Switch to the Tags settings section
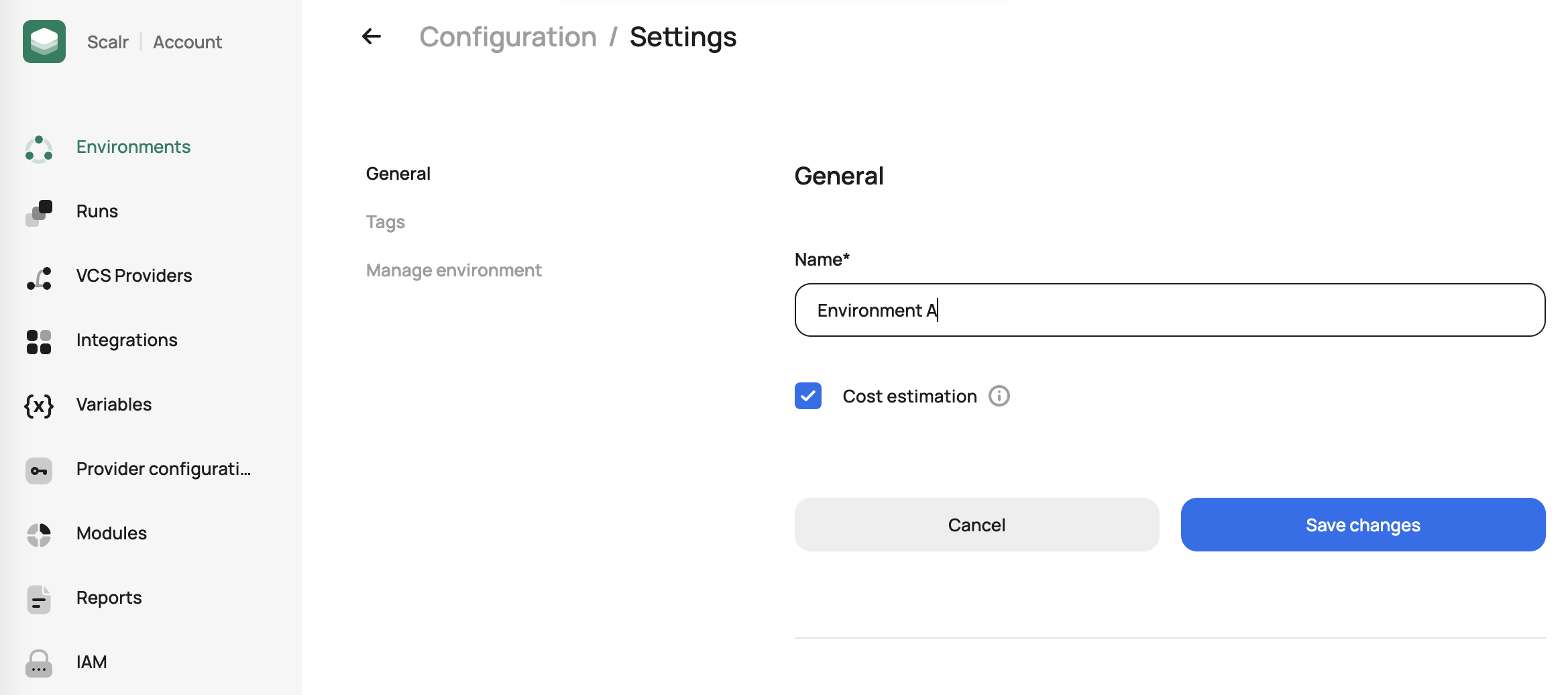1568x695 pixels. [x=386, y=222]
